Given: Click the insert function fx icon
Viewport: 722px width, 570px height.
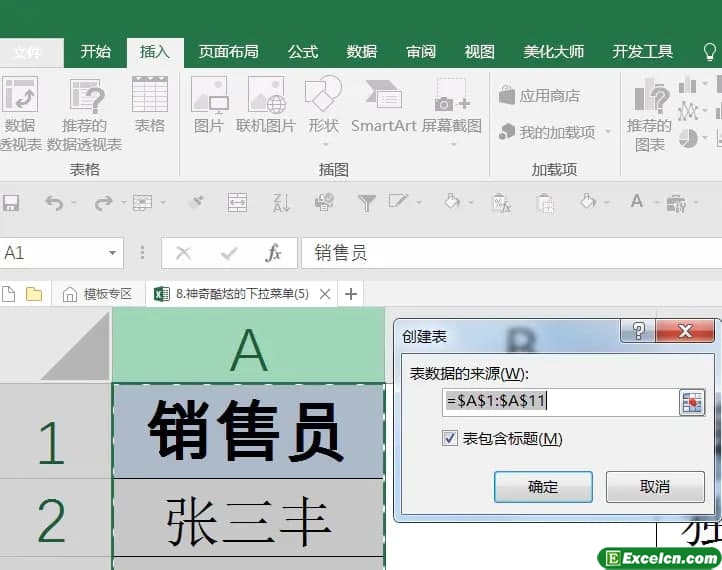Looking at the screenshot, I should 273,253.
